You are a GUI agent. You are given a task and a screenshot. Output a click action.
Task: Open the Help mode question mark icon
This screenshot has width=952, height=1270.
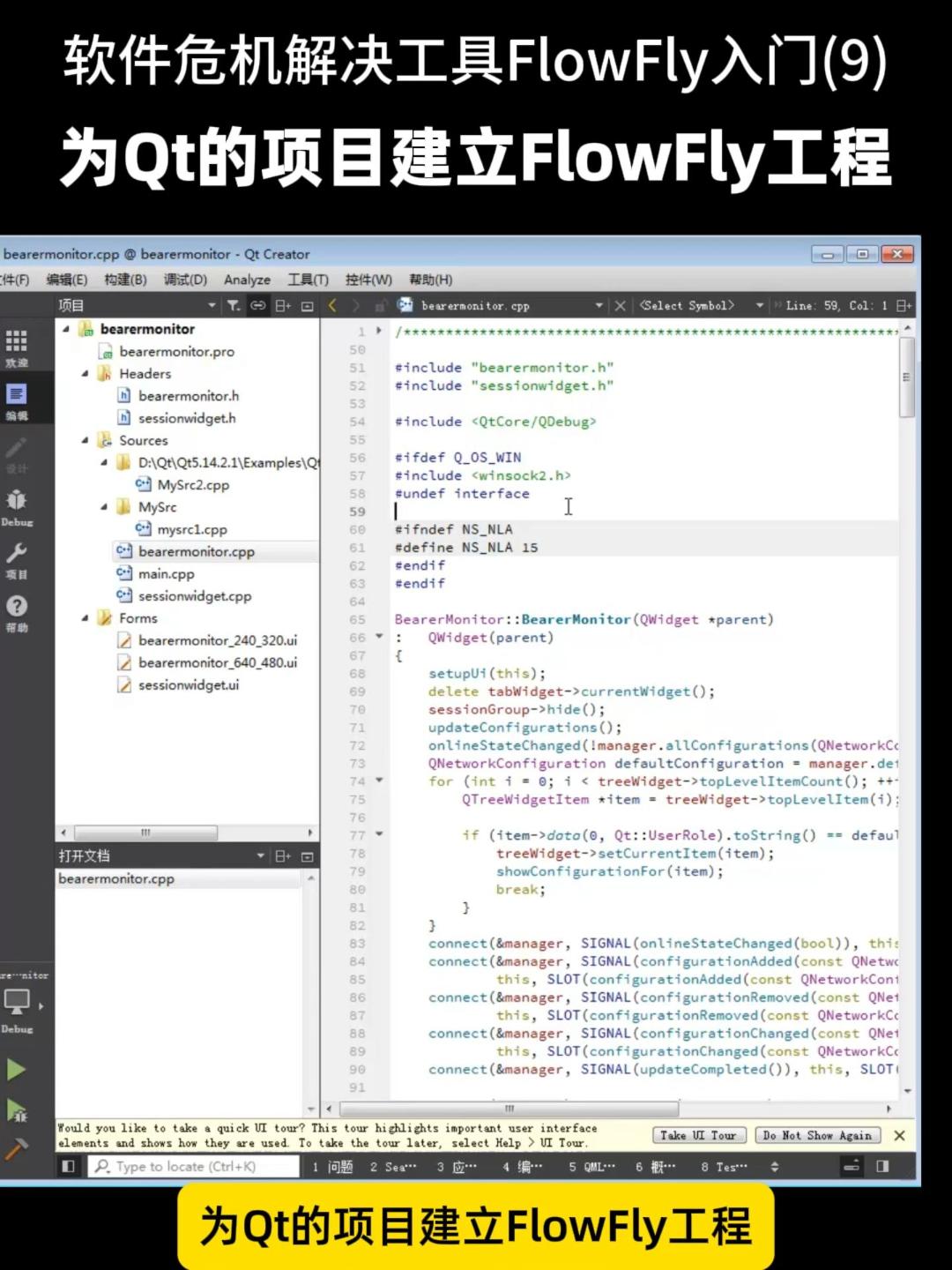[x=16, y=611]
